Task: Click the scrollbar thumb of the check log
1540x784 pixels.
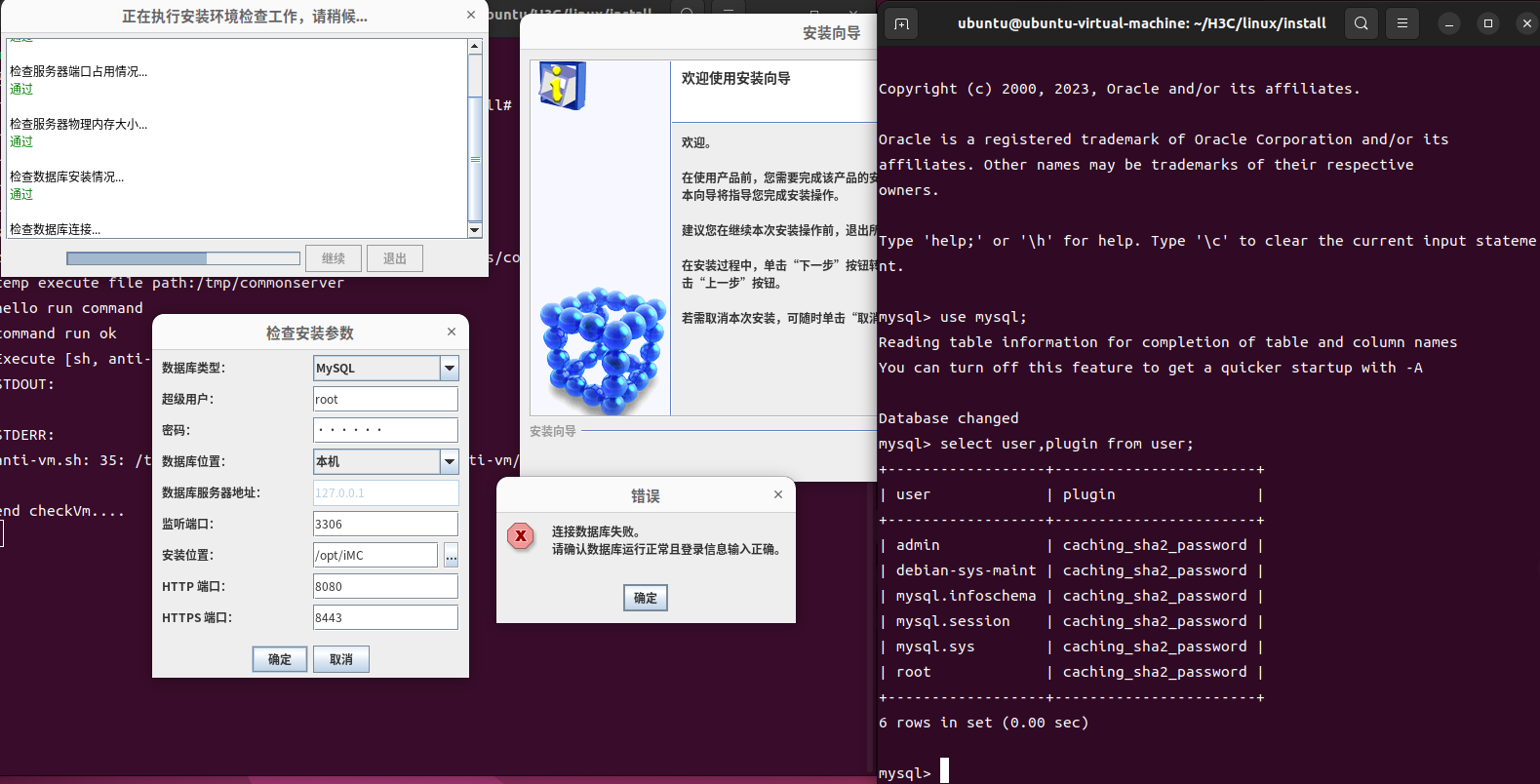Action: point(475,159)
